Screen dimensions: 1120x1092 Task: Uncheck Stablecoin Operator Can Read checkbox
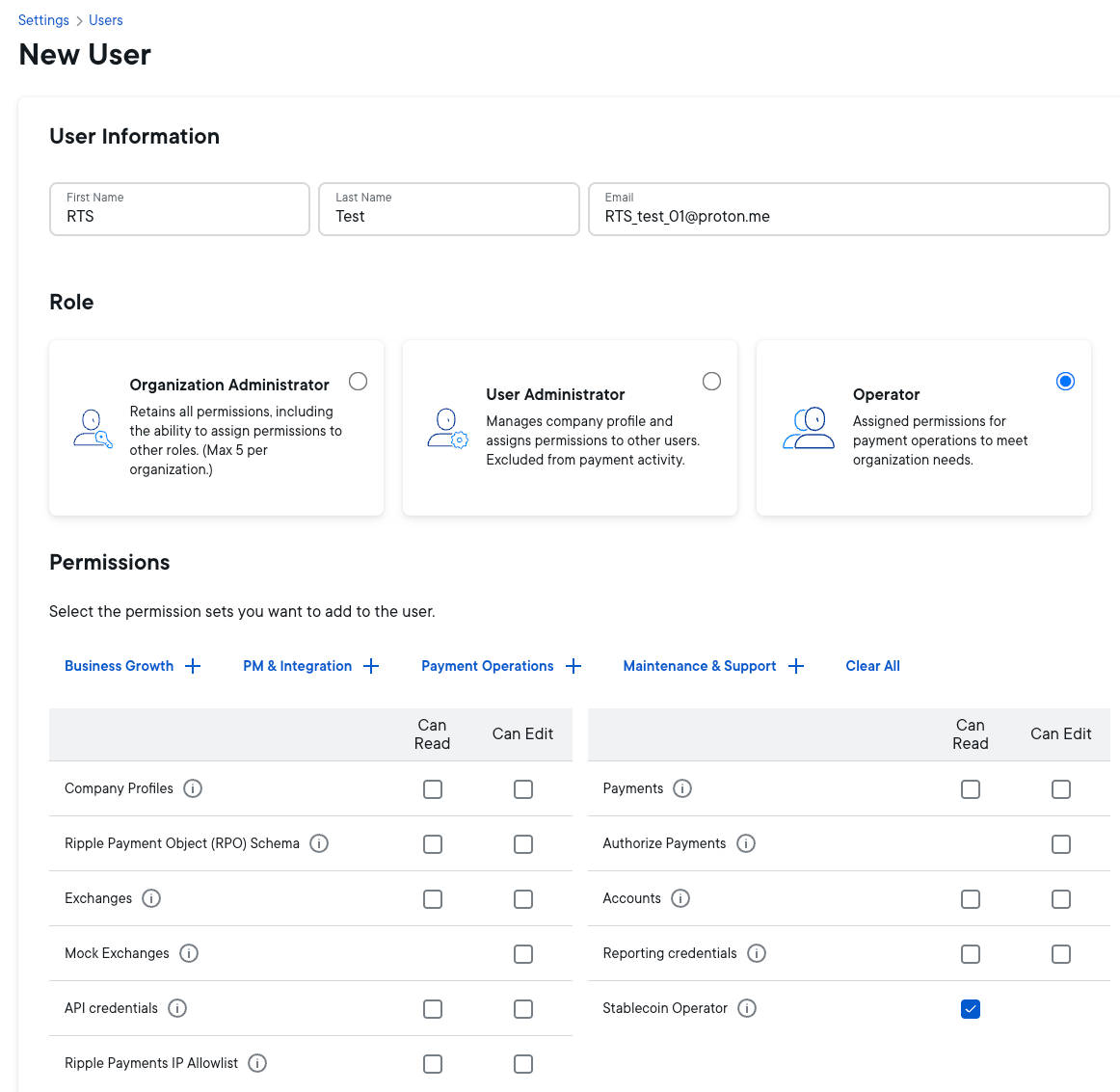971,1009
